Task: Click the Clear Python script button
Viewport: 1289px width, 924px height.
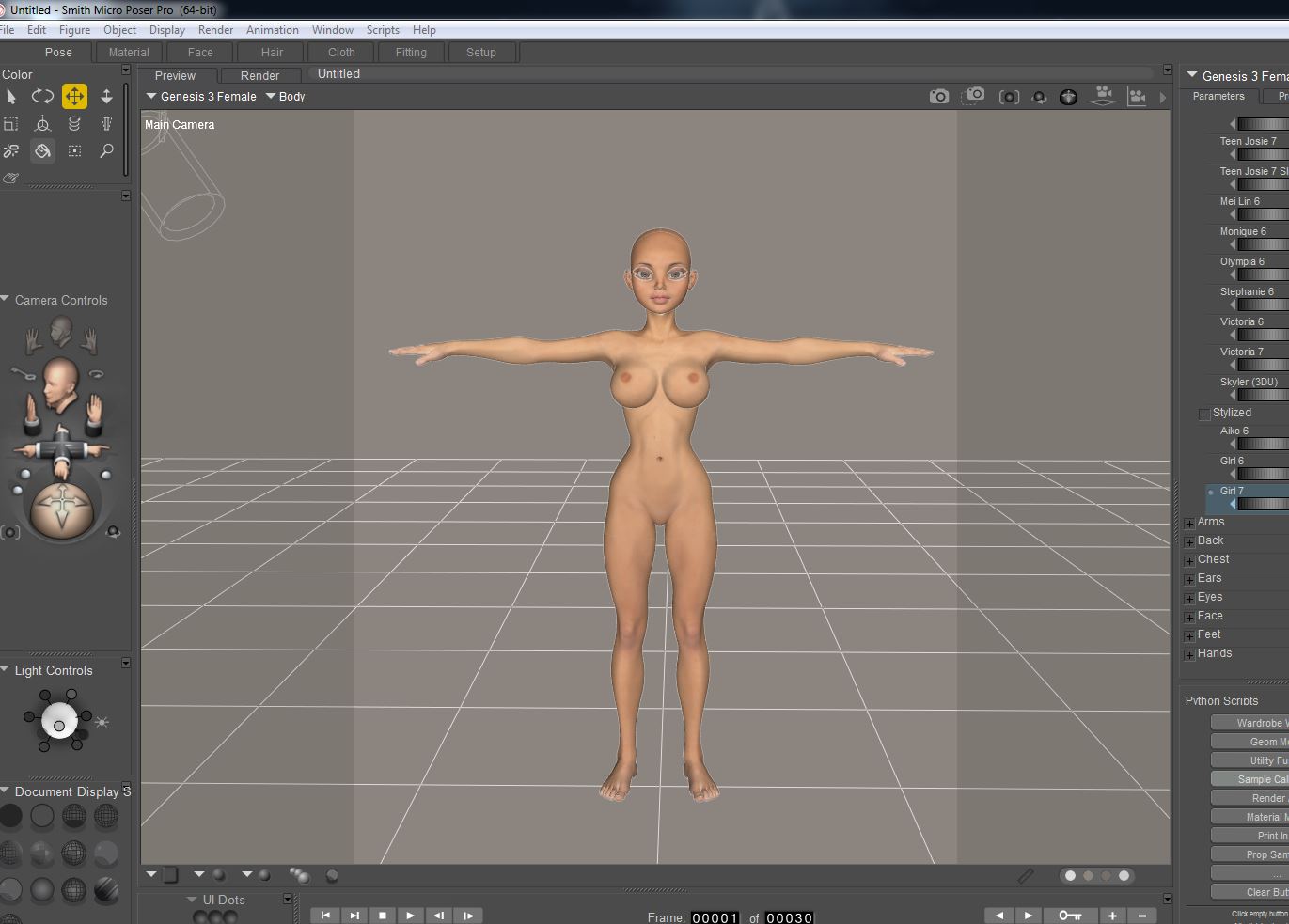Action: (1250, 892)
